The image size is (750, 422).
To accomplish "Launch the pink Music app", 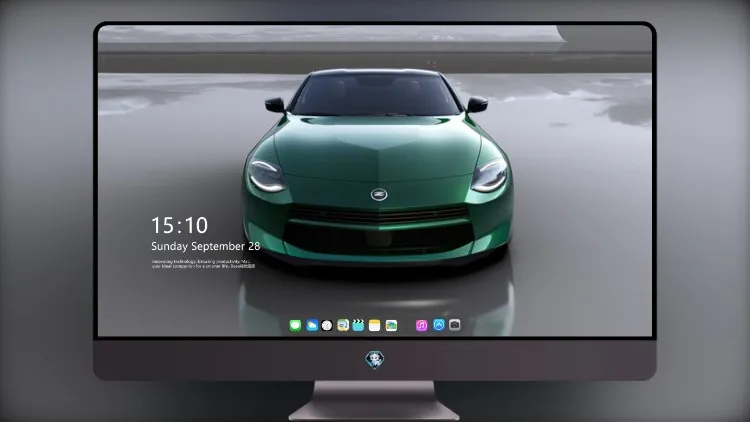I will (421, 325).
